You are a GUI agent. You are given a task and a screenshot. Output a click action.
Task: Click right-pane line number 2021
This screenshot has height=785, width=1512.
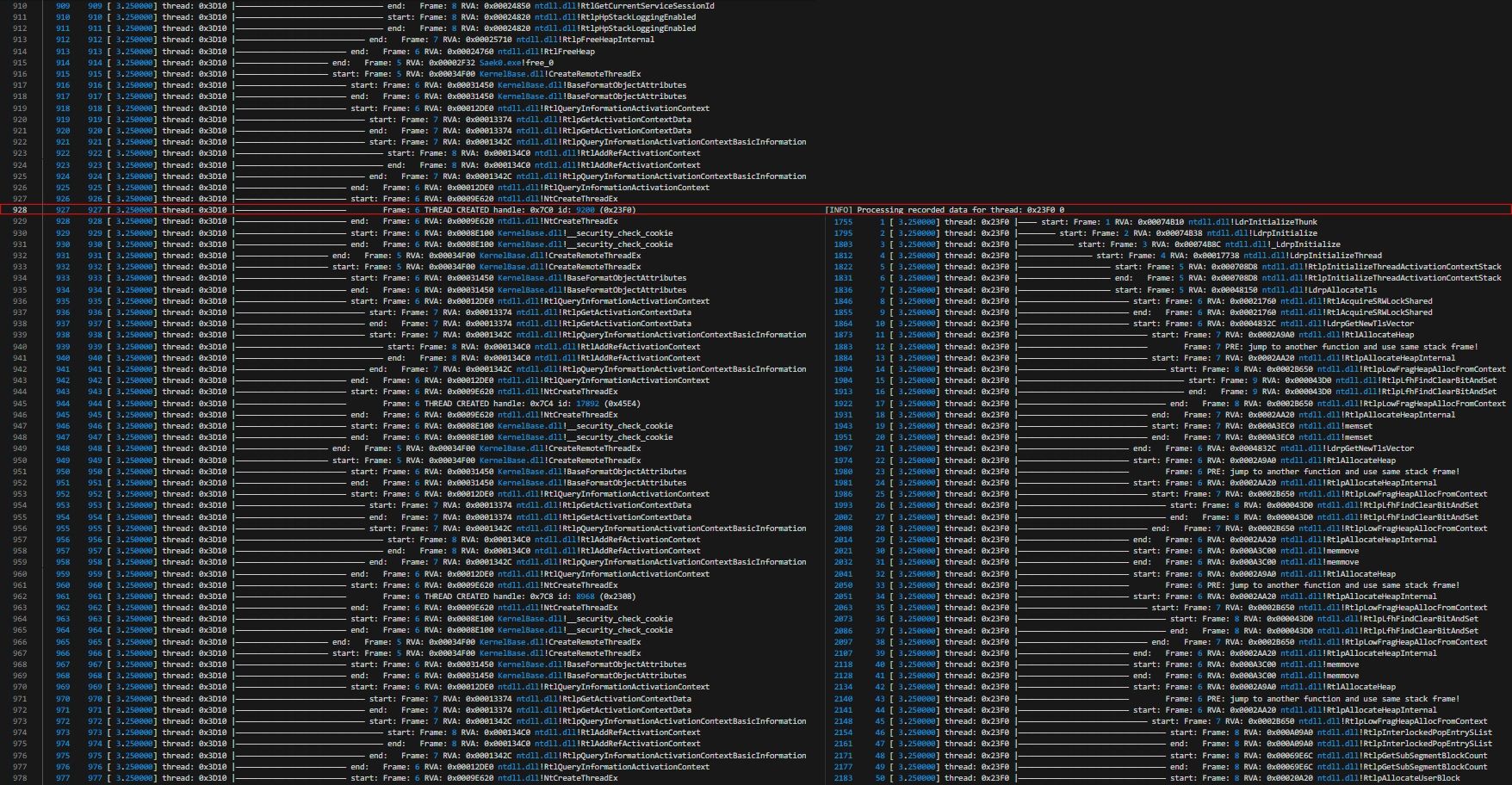(843, 551)
